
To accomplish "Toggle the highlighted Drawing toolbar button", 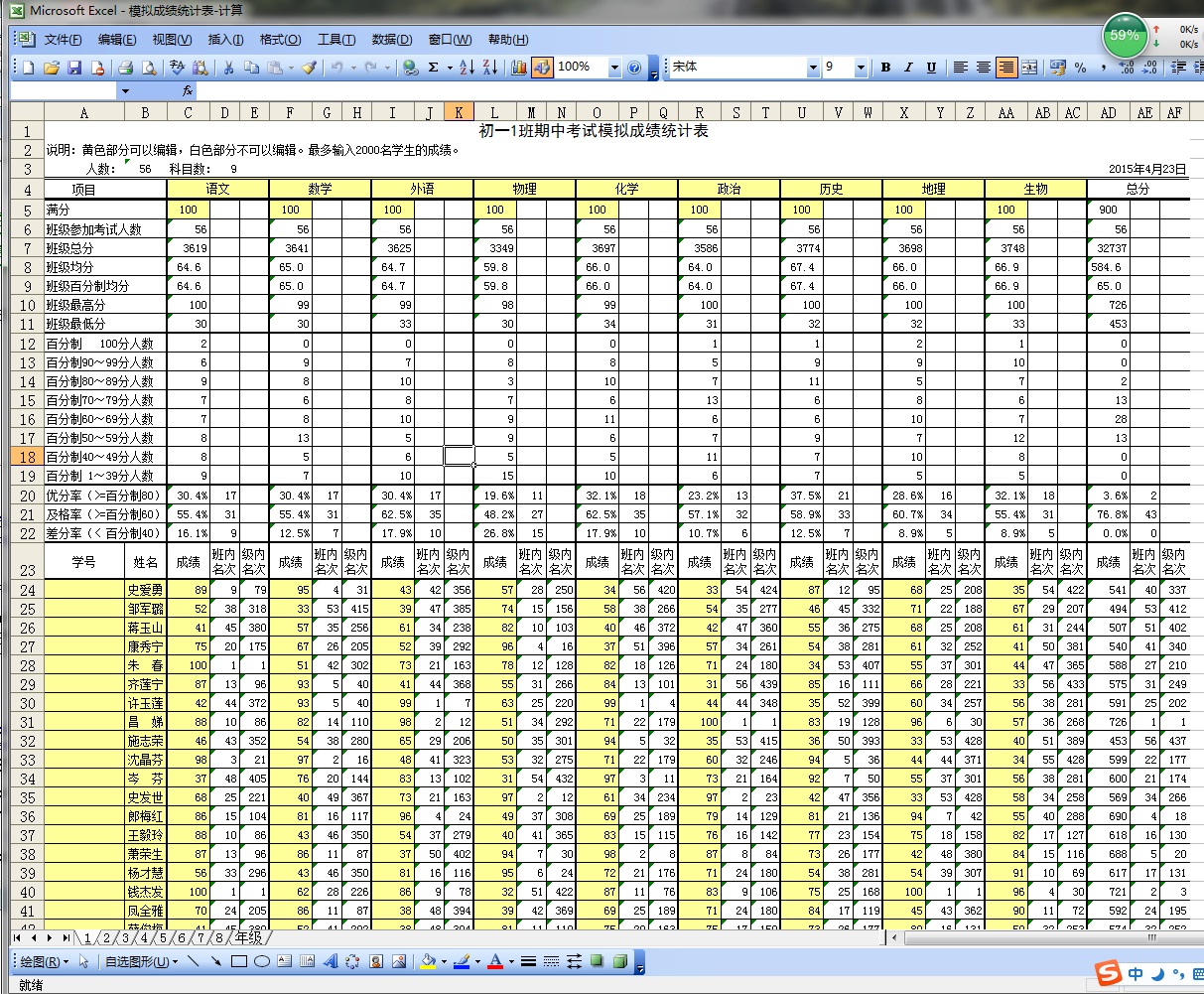I will pos(542,68).
